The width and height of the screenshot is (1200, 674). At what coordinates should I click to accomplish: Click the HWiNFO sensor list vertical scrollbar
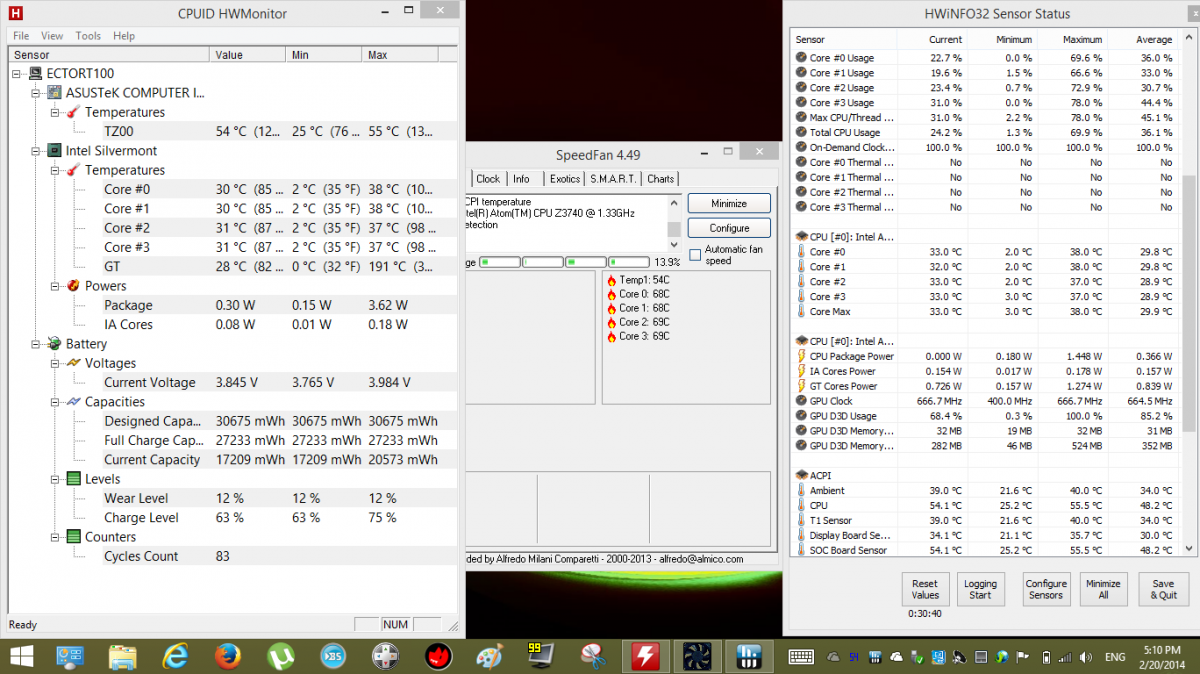1188,294
